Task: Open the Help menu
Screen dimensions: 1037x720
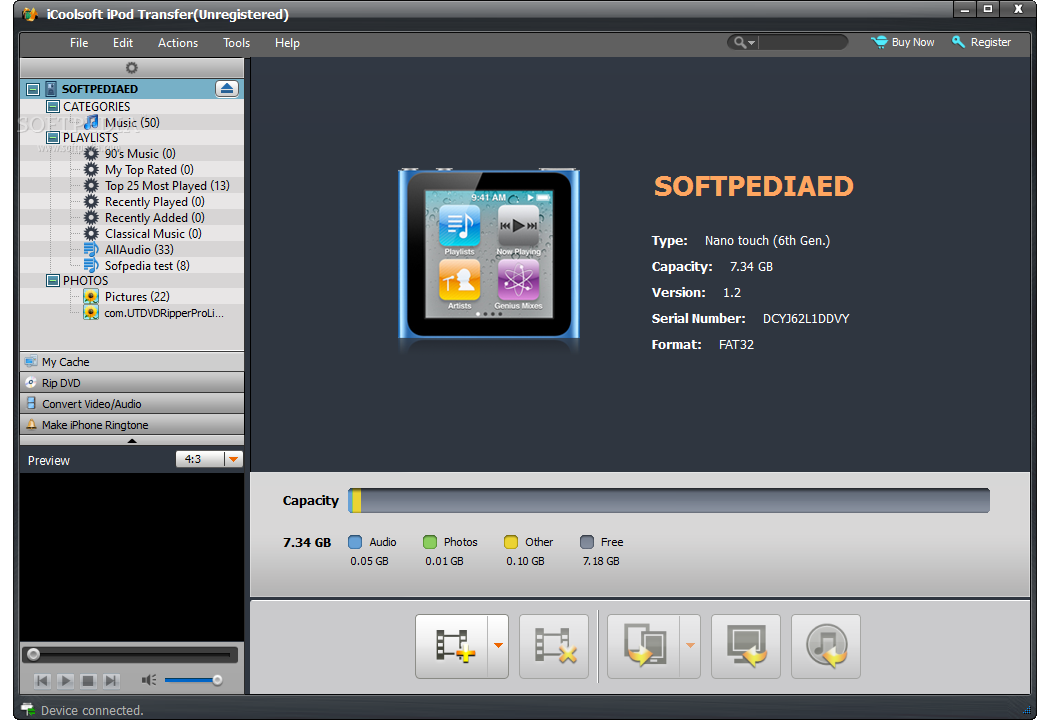Action: tap(287, 42)
